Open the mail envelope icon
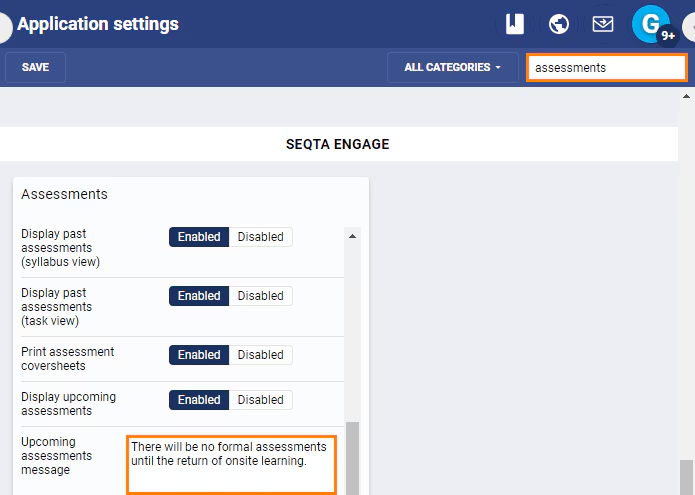The image size is (695, 495). (x=603, y=24)
